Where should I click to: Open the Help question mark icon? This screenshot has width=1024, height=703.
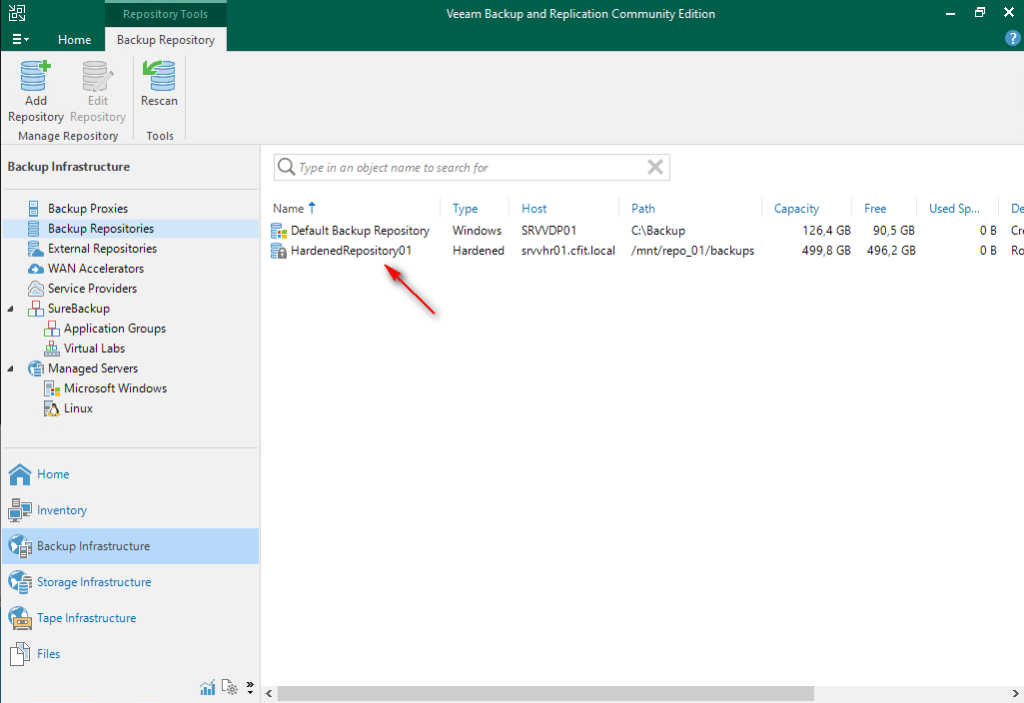(1011, 39)
